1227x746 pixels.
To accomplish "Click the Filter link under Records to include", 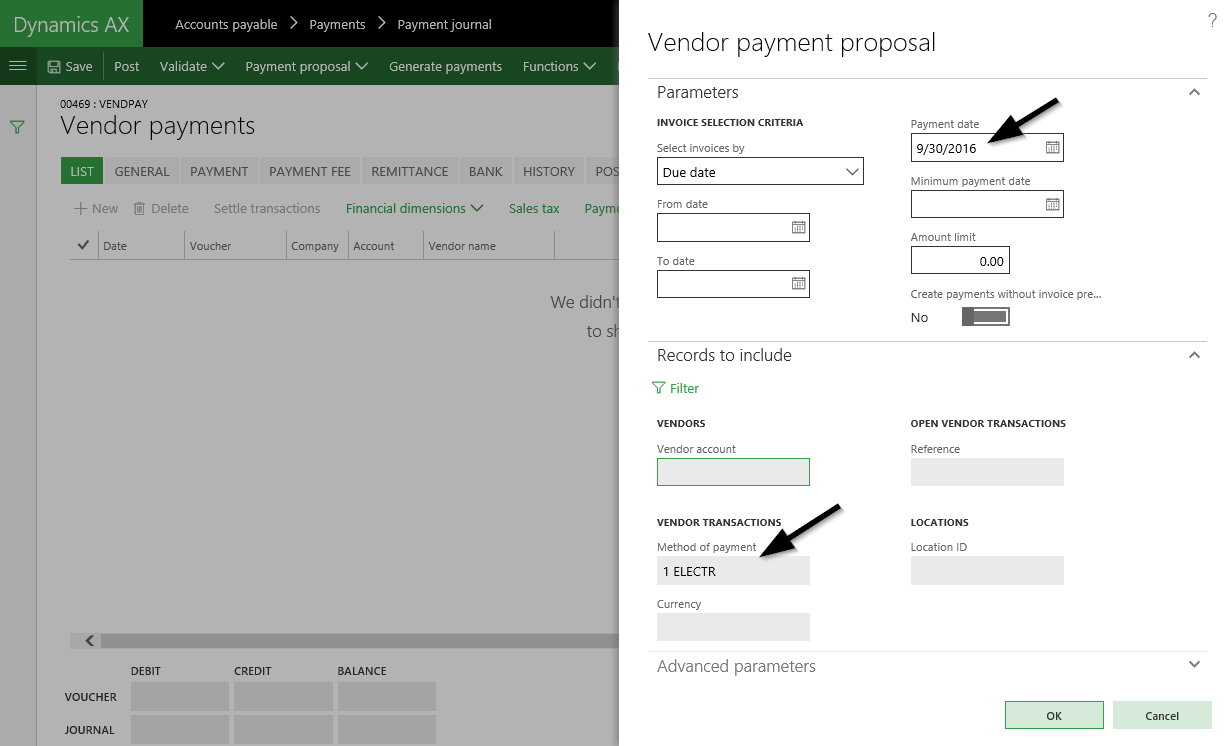I will (x=676, y=388).
